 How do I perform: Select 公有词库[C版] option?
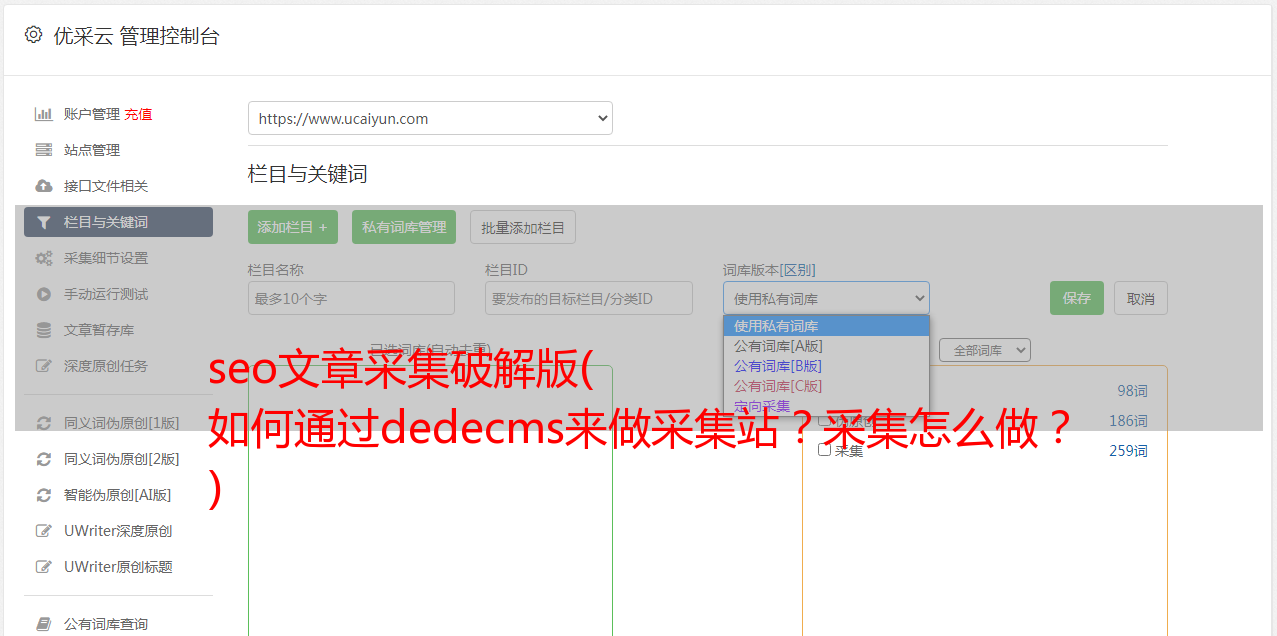point(826,386)
